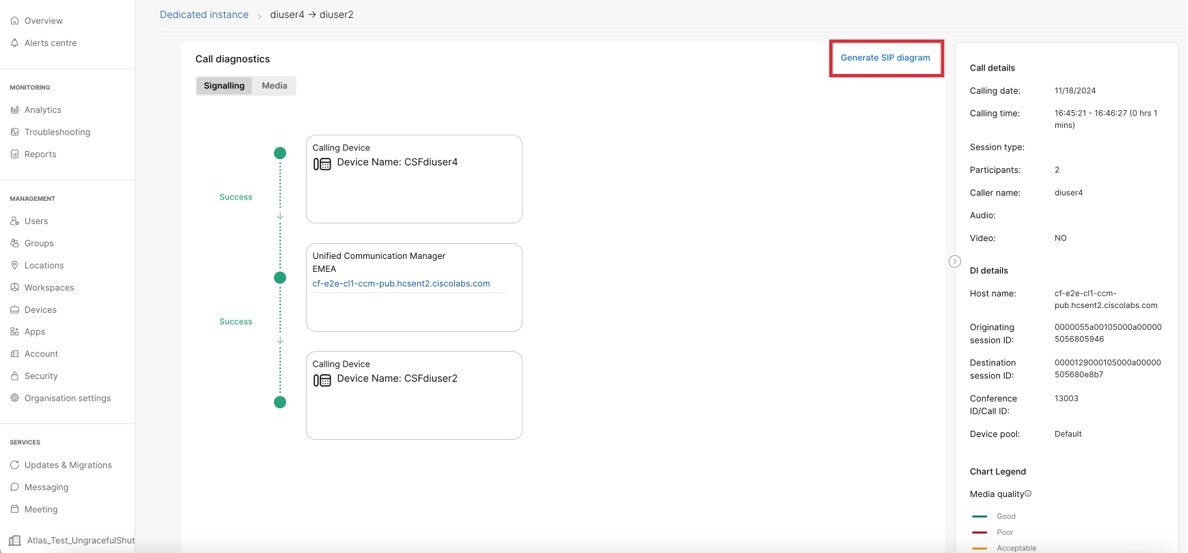This screenshot has height=553, width=1188.
Task: Open Organisation settings gear icon
Action: [15, 398]
